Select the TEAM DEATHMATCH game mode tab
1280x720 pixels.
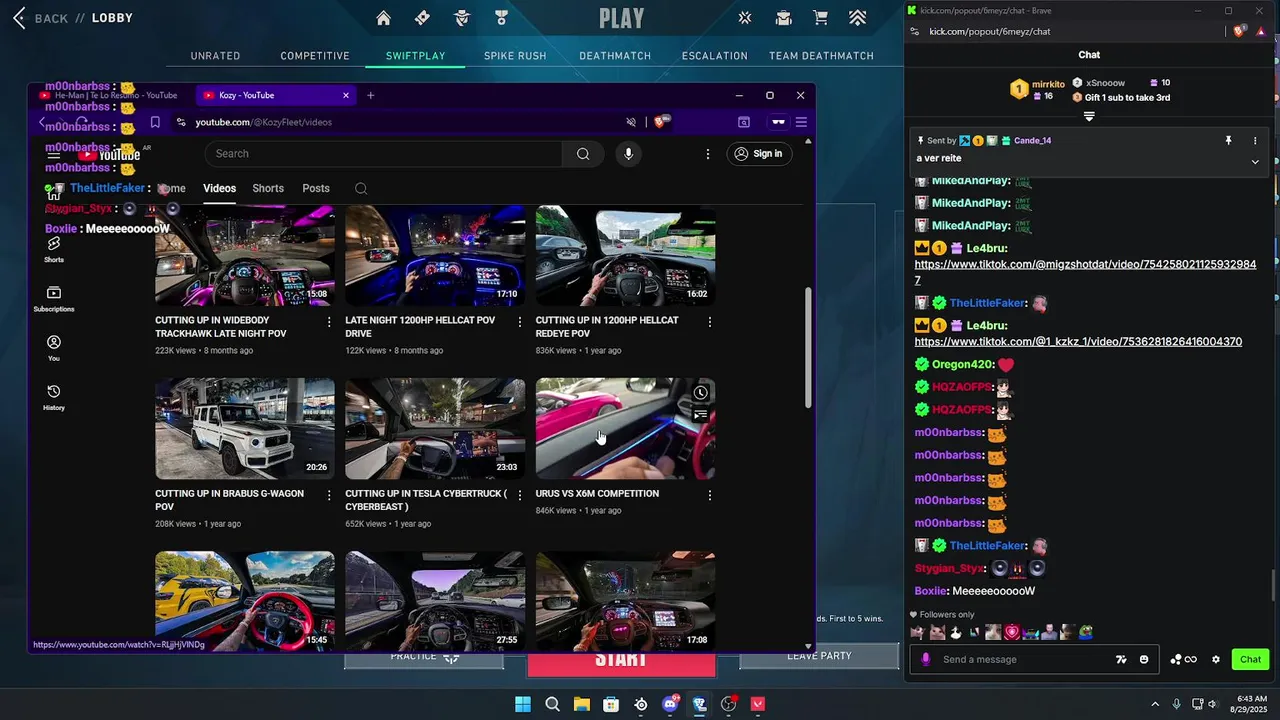pos(822,56)
